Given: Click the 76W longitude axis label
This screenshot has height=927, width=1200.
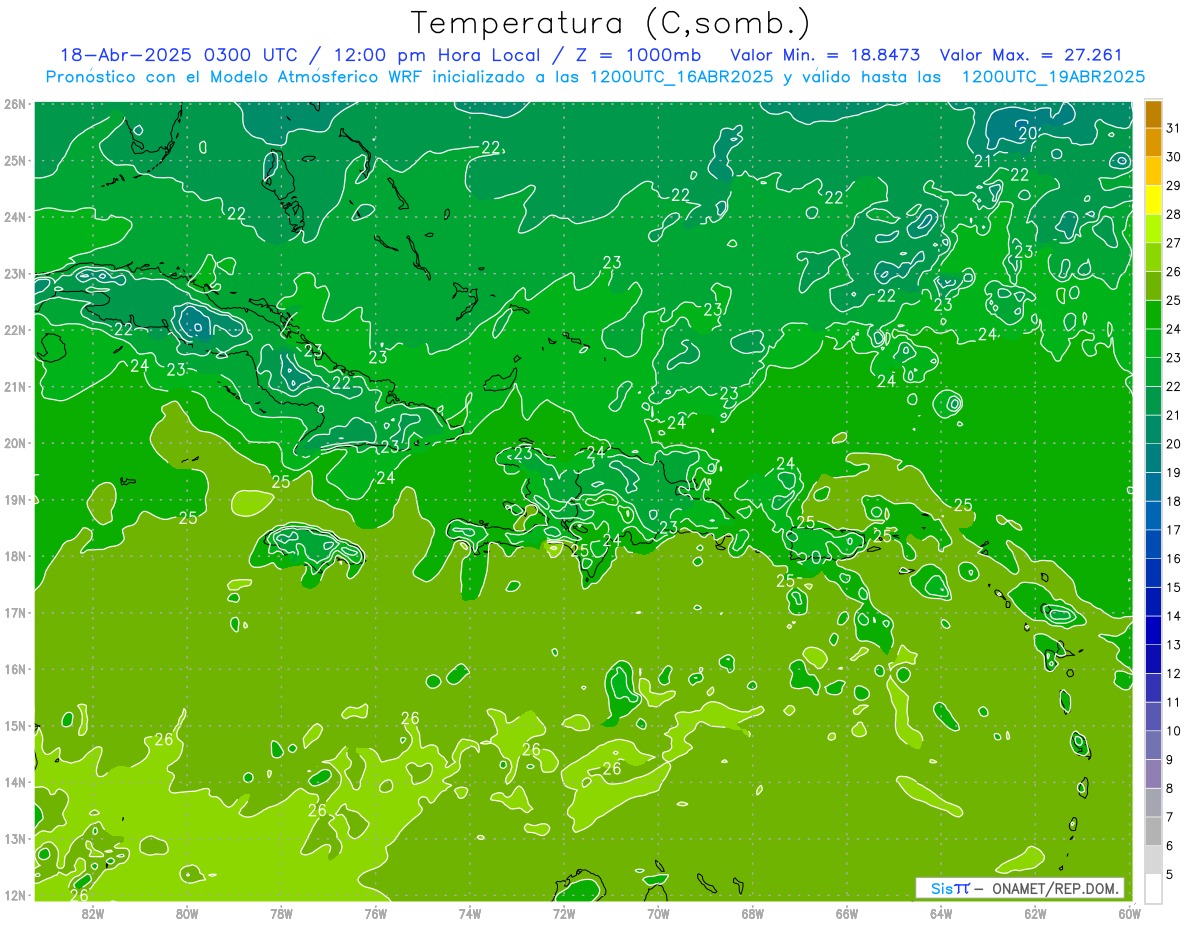Looking at the screenshot, I should pyautogui.click(x=375, y=912).
